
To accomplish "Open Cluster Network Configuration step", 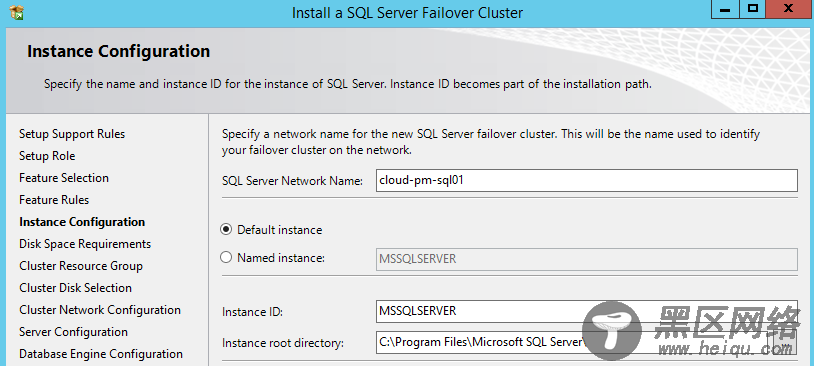I will click(x=100, y=310).
